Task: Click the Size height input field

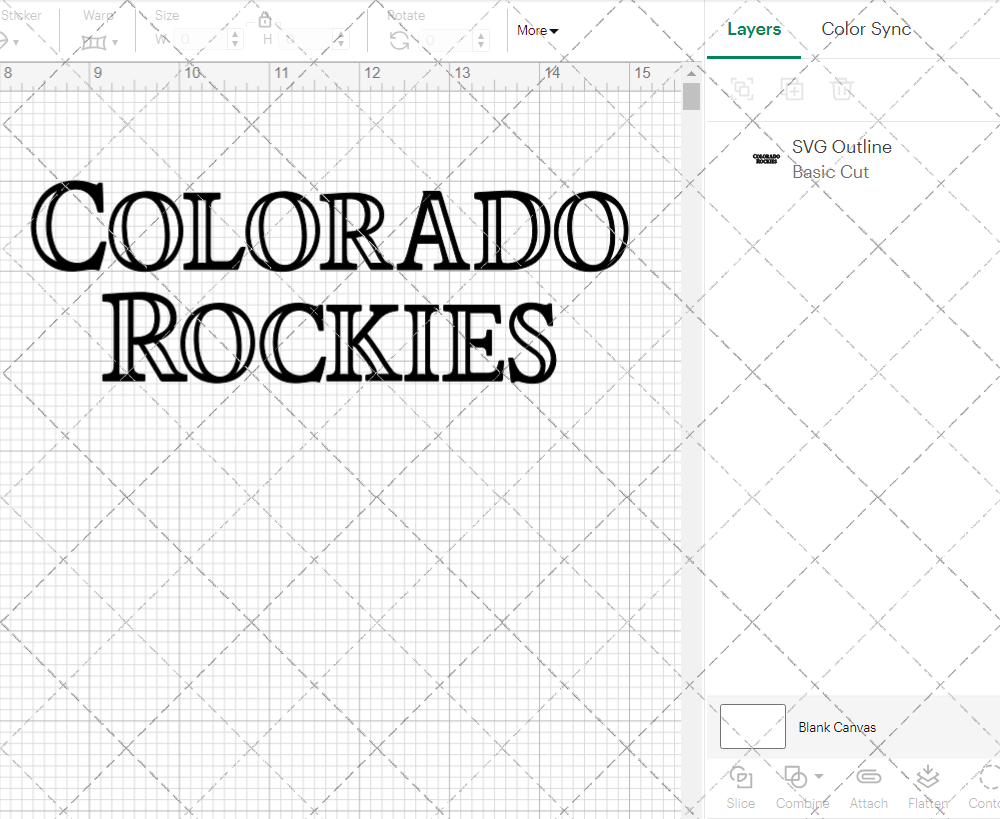Action: click(307, 40)
